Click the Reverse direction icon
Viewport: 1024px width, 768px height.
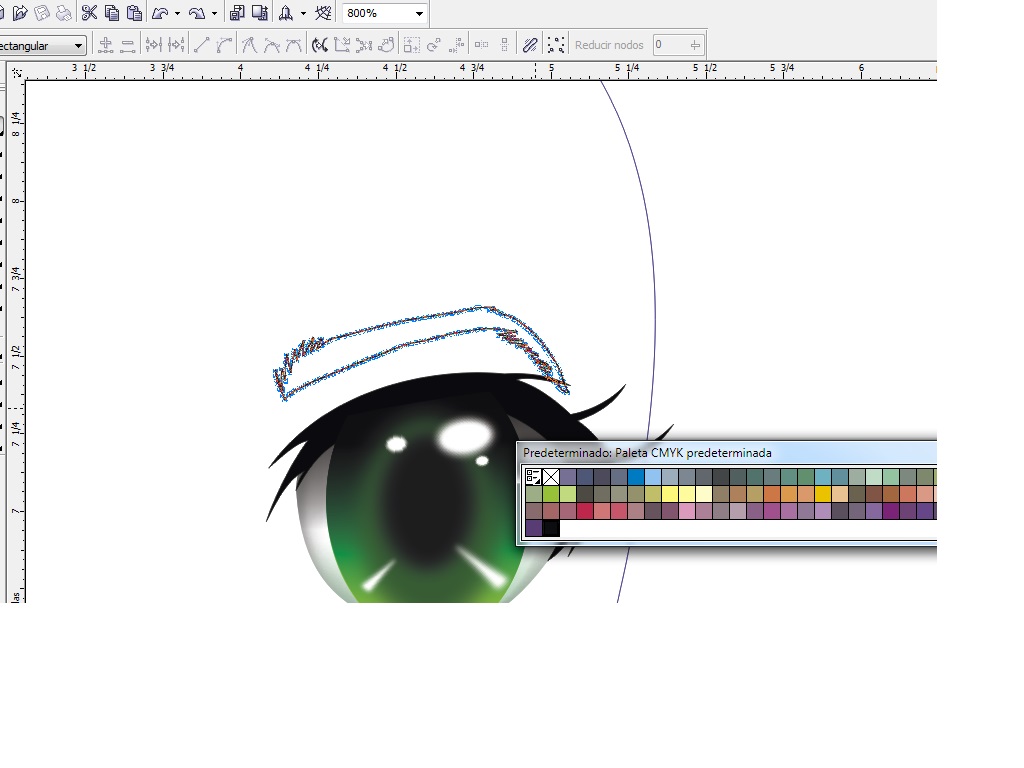click(x=319, y=45)
